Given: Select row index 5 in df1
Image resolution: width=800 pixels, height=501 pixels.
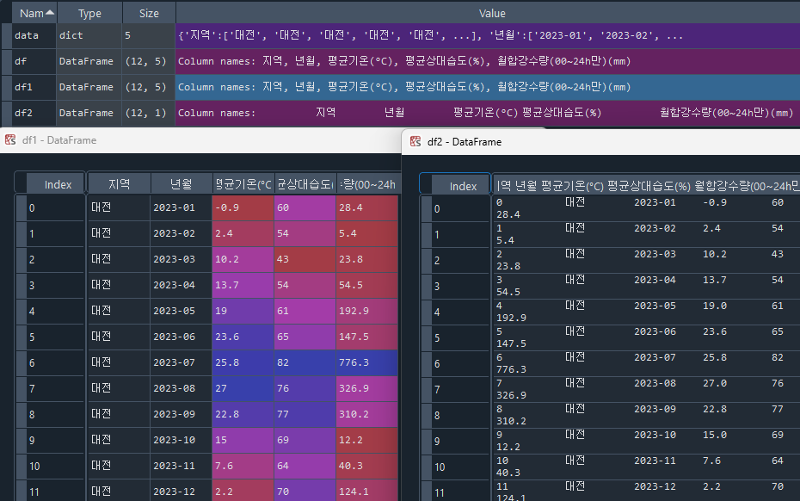Looking at the screenshot, I should pyautogui.click(x=55, y=337).
